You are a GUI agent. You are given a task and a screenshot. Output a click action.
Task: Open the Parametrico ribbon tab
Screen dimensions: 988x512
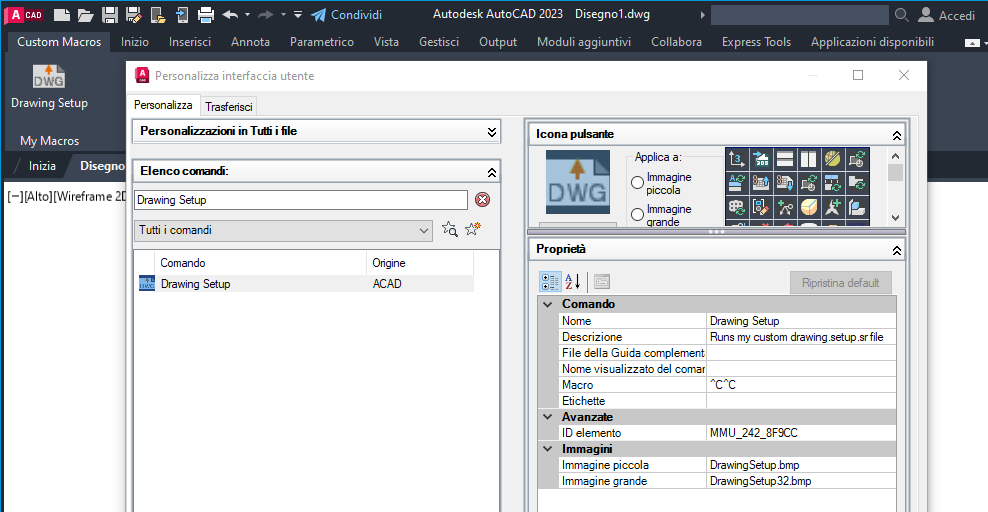click(x=322, y=42)
